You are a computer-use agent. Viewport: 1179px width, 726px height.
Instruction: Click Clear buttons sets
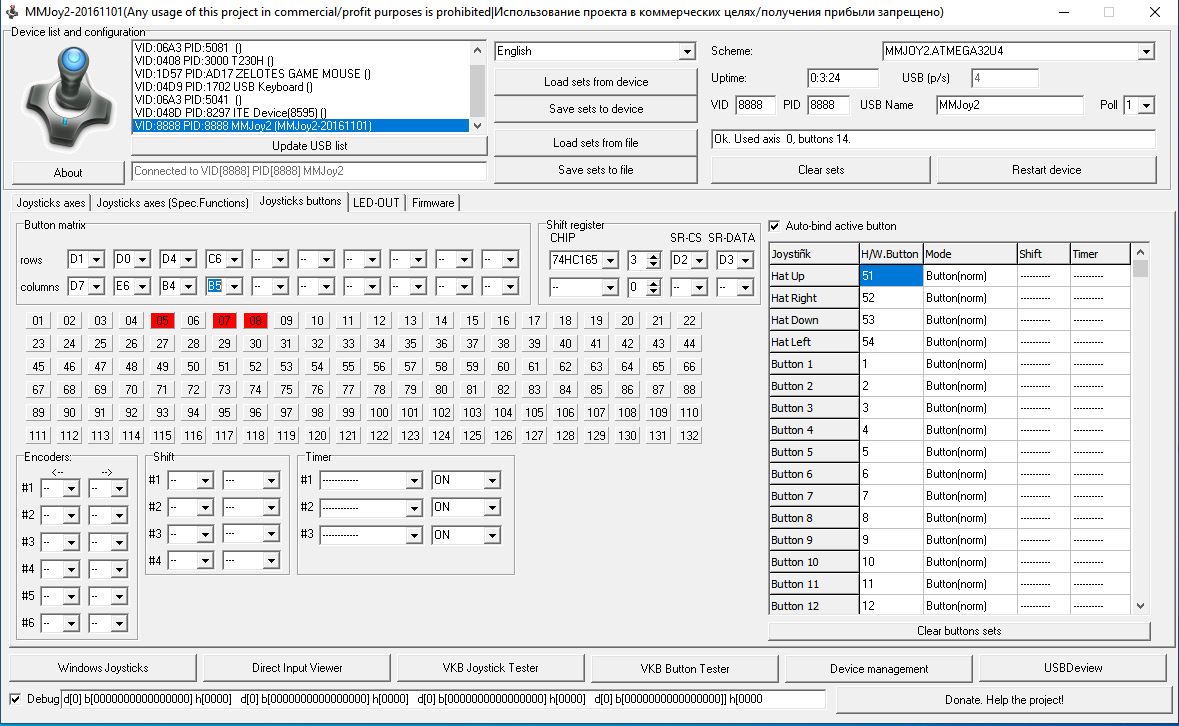[959, 631]
